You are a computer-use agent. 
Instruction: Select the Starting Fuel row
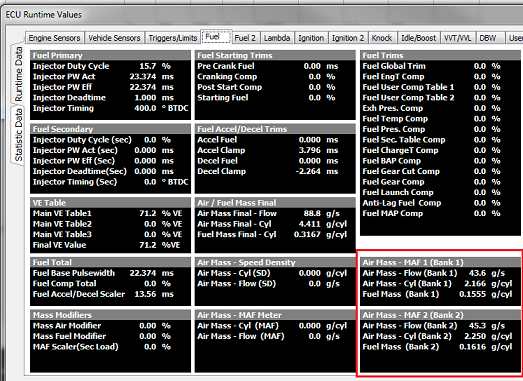pyautogui.click(x=275, y=98)
